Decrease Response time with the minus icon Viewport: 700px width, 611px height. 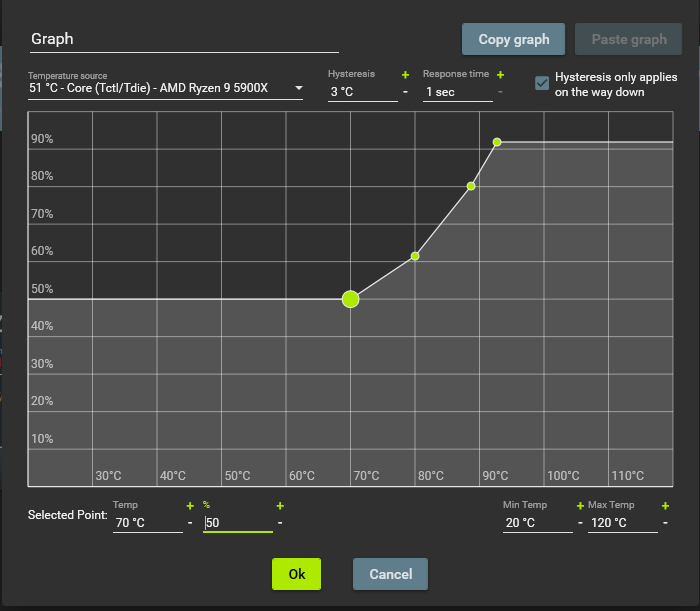500,91
